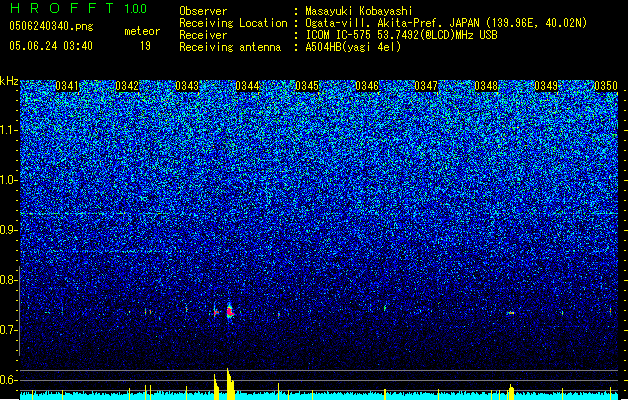Click the 0.8 kHz frequency axis label

point(9,280)
